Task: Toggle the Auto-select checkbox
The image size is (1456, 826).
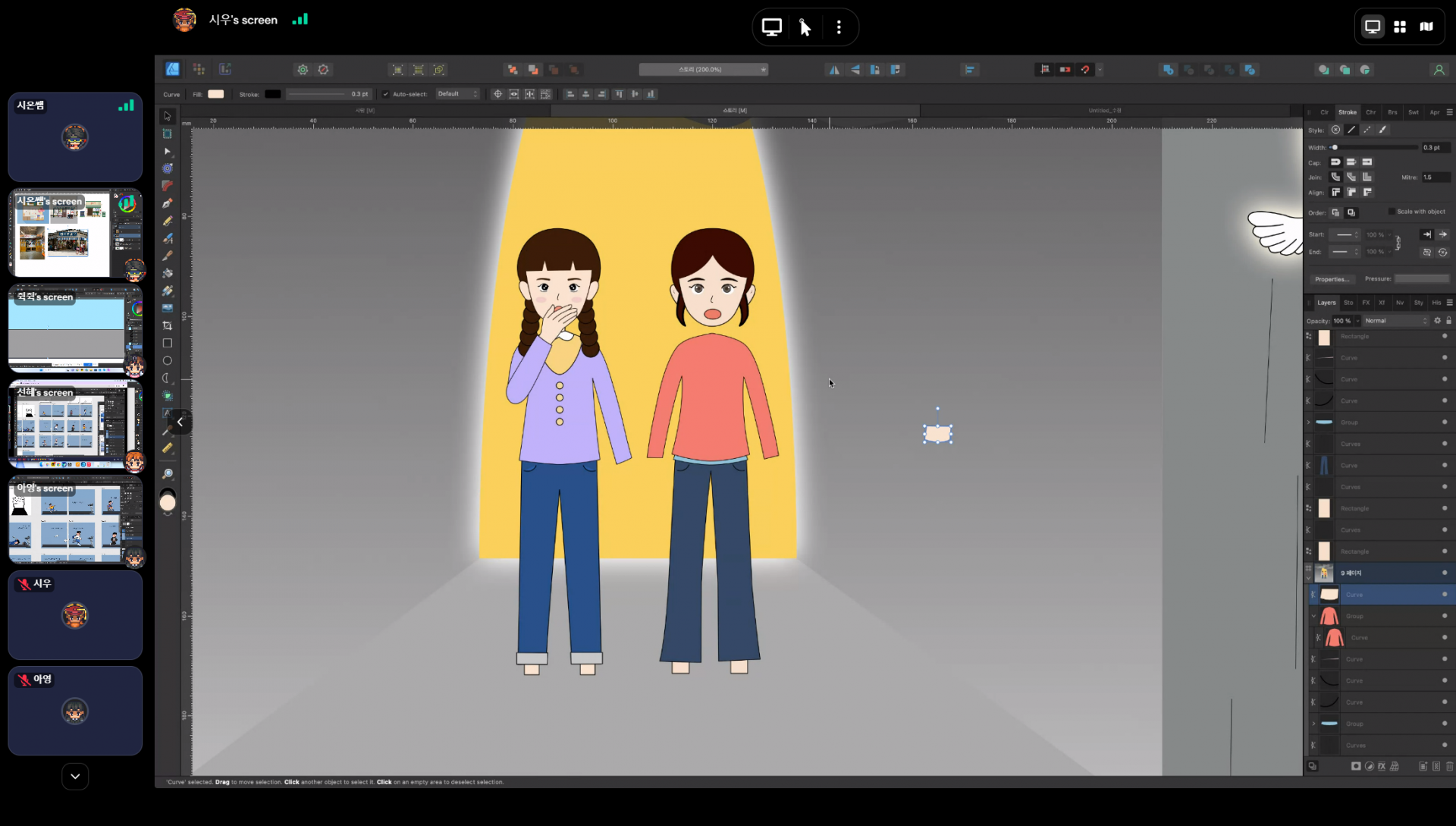Action: point(385,94)
